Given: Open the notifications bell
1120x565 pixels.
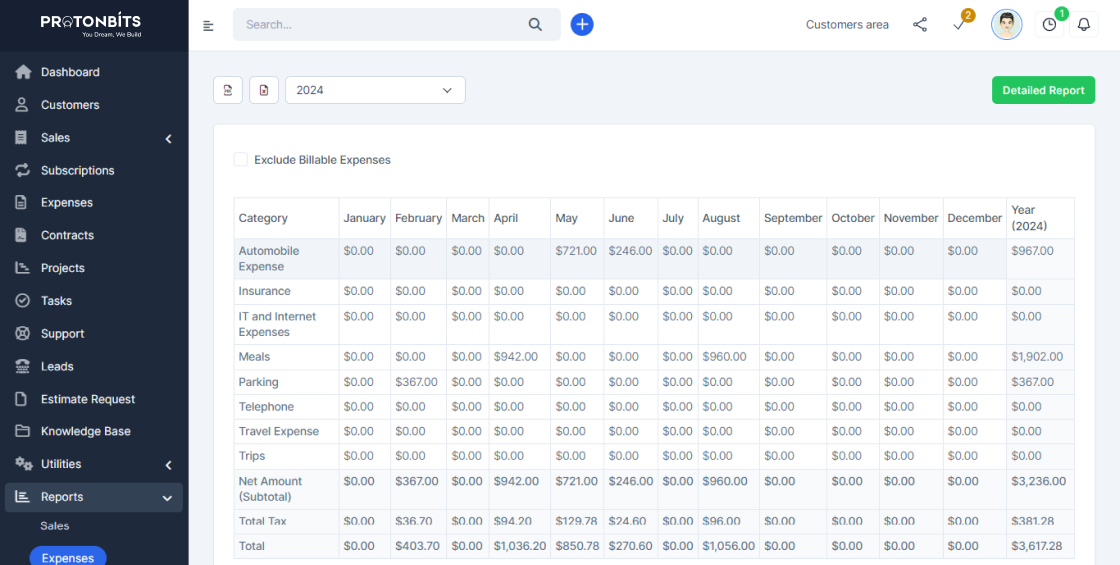Looking at the screenshot, I should pyautogui.click(x=1083, y=25).
